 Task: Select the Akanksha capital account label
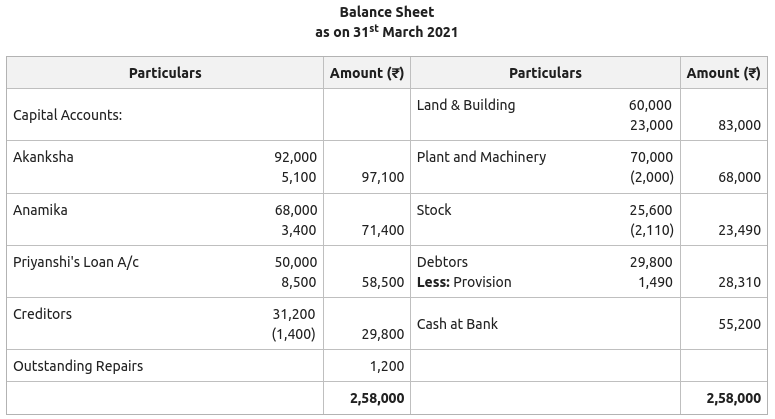coord(43,157)
